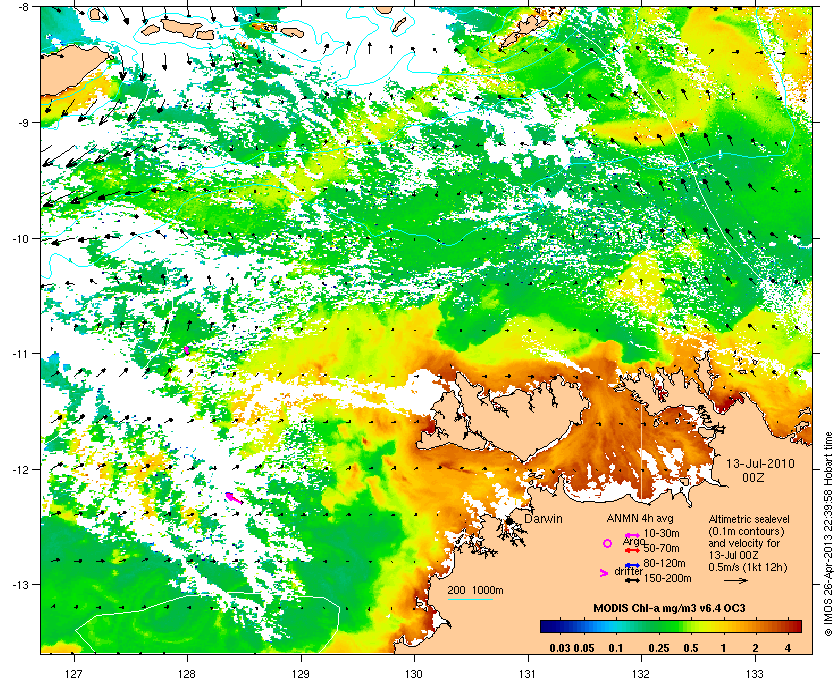Select the blue 80-120m depth arrow in legend

point(633,565)
